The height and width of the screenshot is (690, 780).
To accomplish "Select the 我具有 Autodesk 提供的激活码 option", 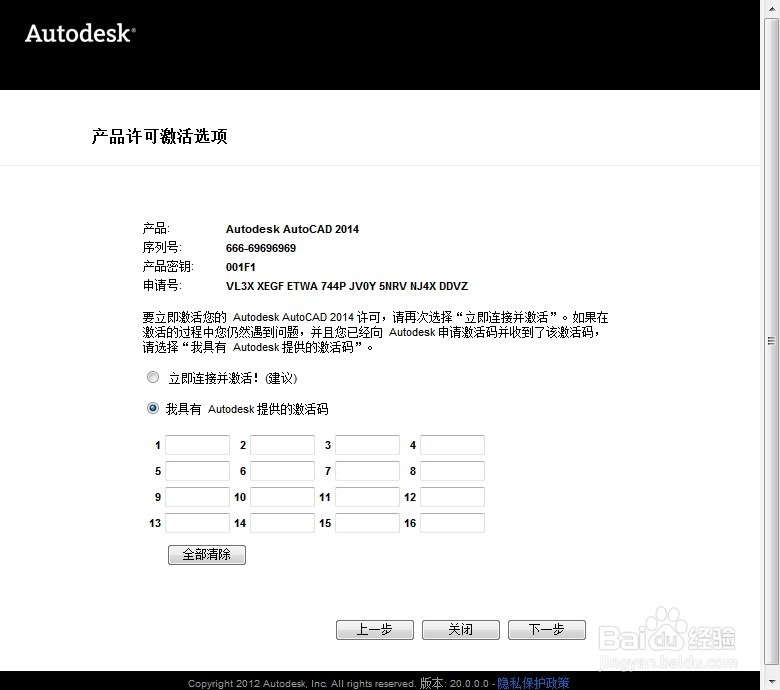I will point(153,408).
